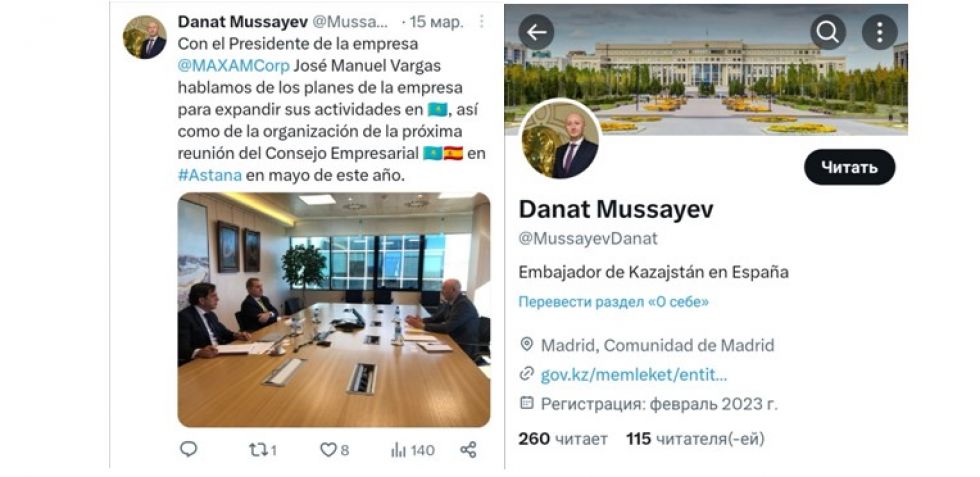Open the profile header banner image
The height and width of the screenshot is (477, 980).
(706, 69)
